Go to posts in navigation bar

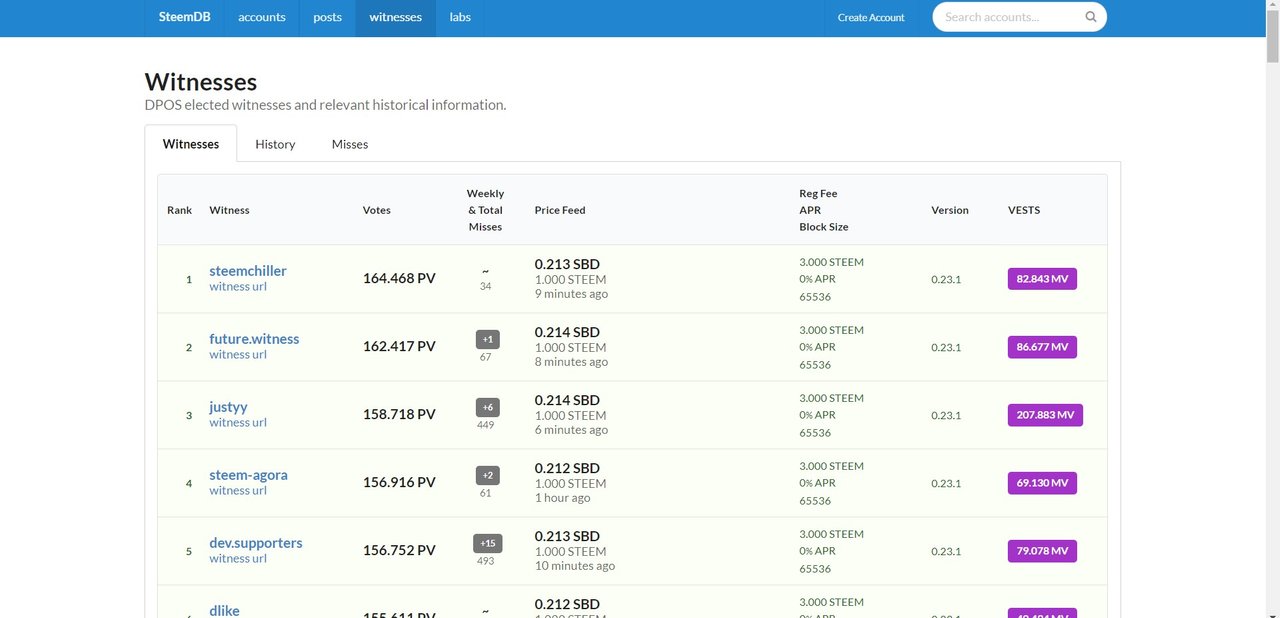[x=327, y=17]
